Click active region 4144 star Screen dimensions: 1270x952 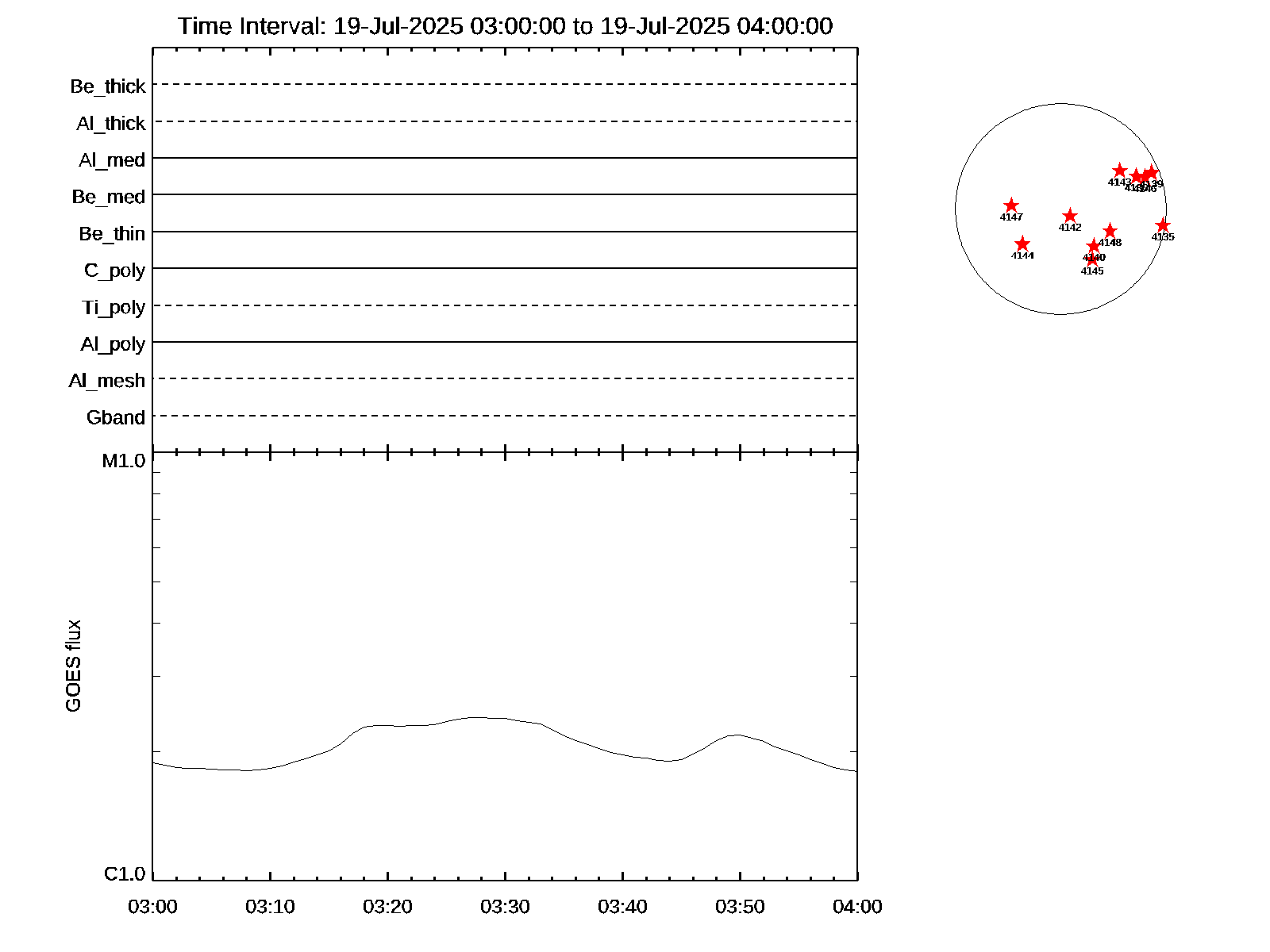(x=1022, y=244)
